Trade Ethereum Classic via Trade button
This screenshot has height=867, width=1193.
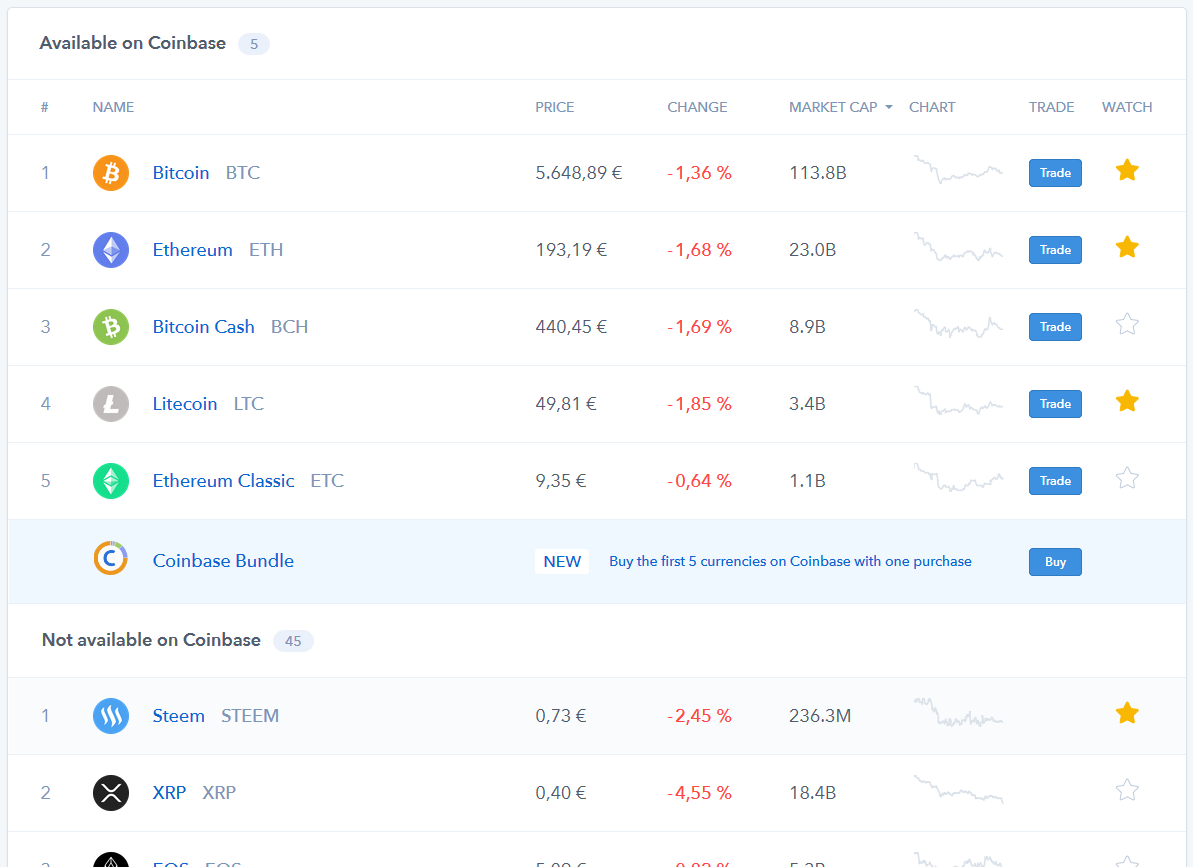1055,481
